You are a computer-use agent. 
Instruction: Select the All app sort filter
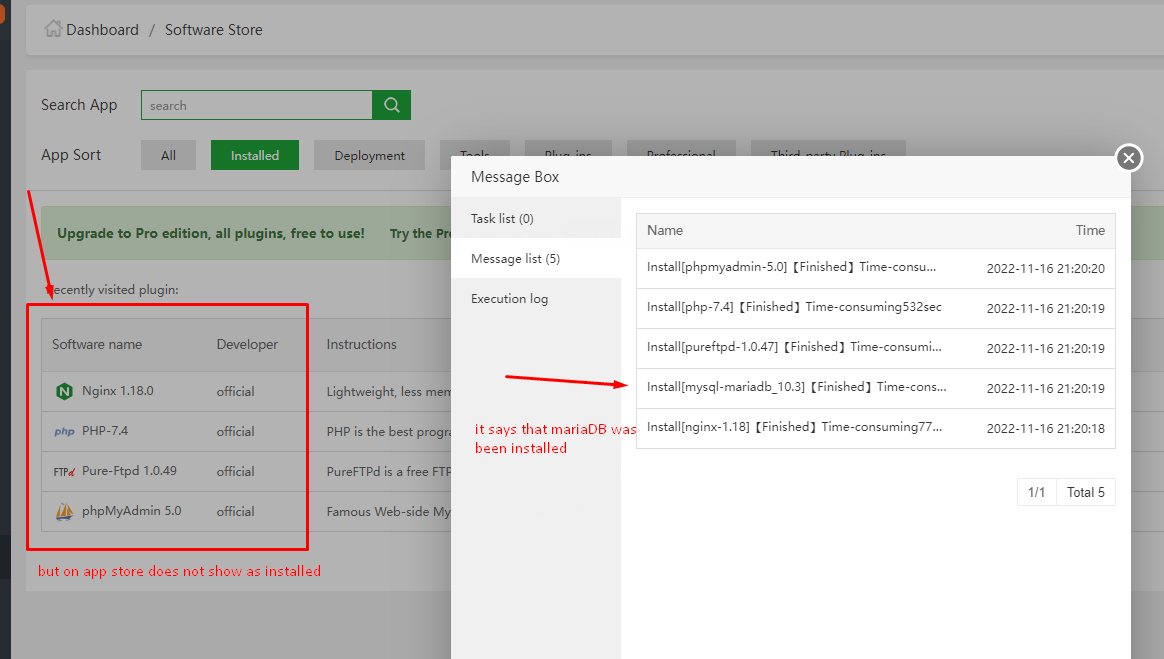coord(169,155)
